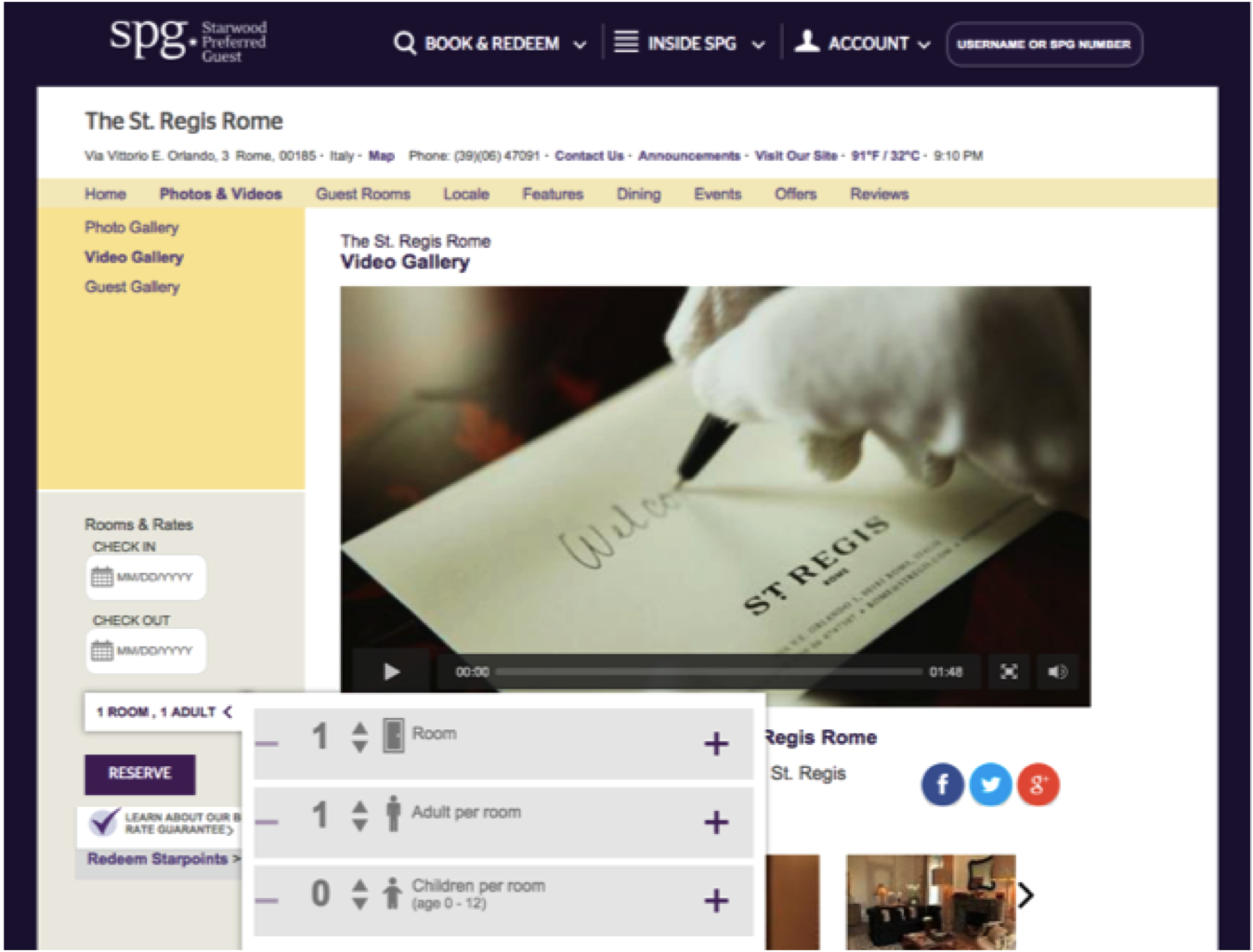
Task: Remove one adult per room with minus
Action: tap(267, 822)
